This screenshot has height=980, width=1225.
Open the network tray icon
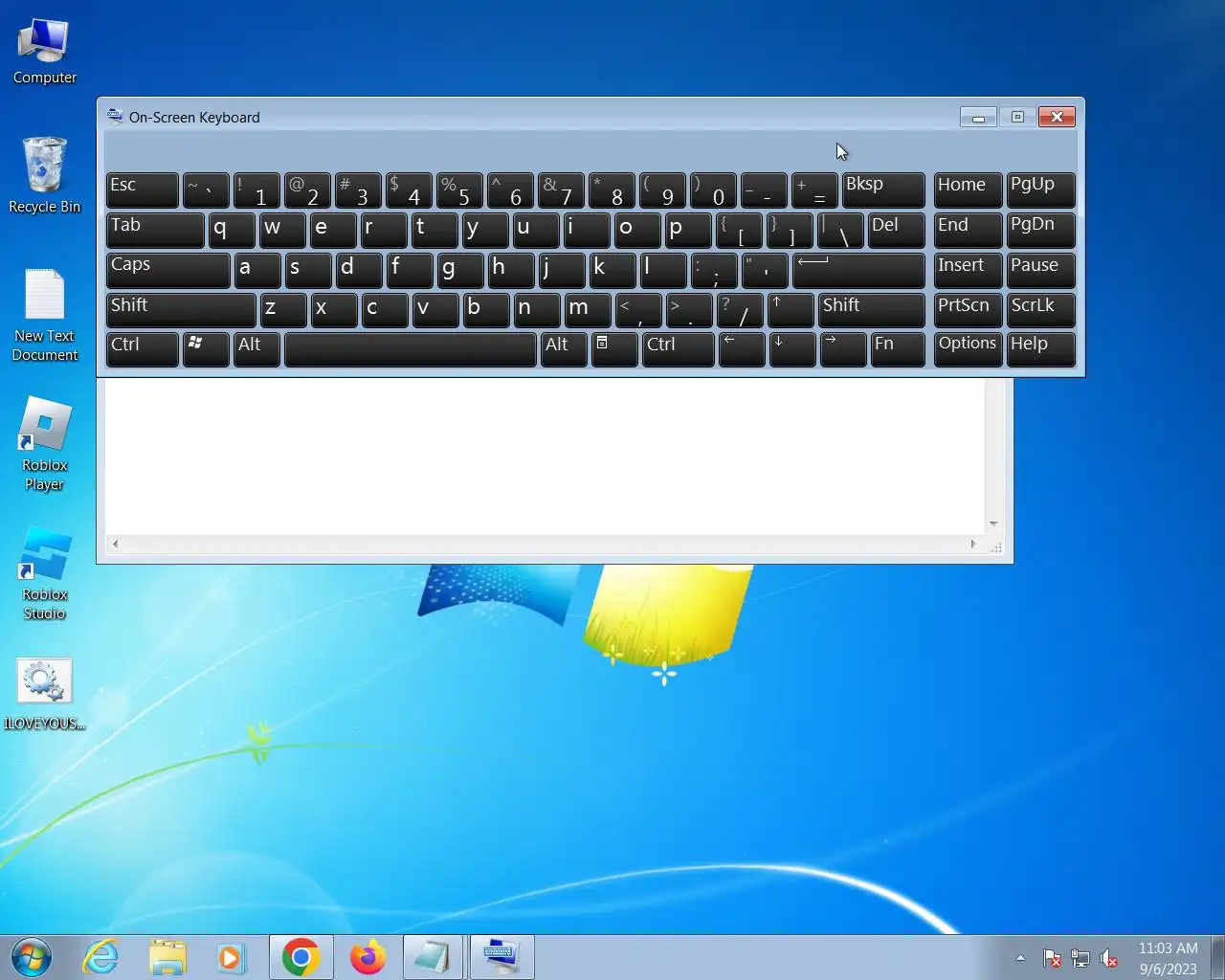pos(1080,958)
